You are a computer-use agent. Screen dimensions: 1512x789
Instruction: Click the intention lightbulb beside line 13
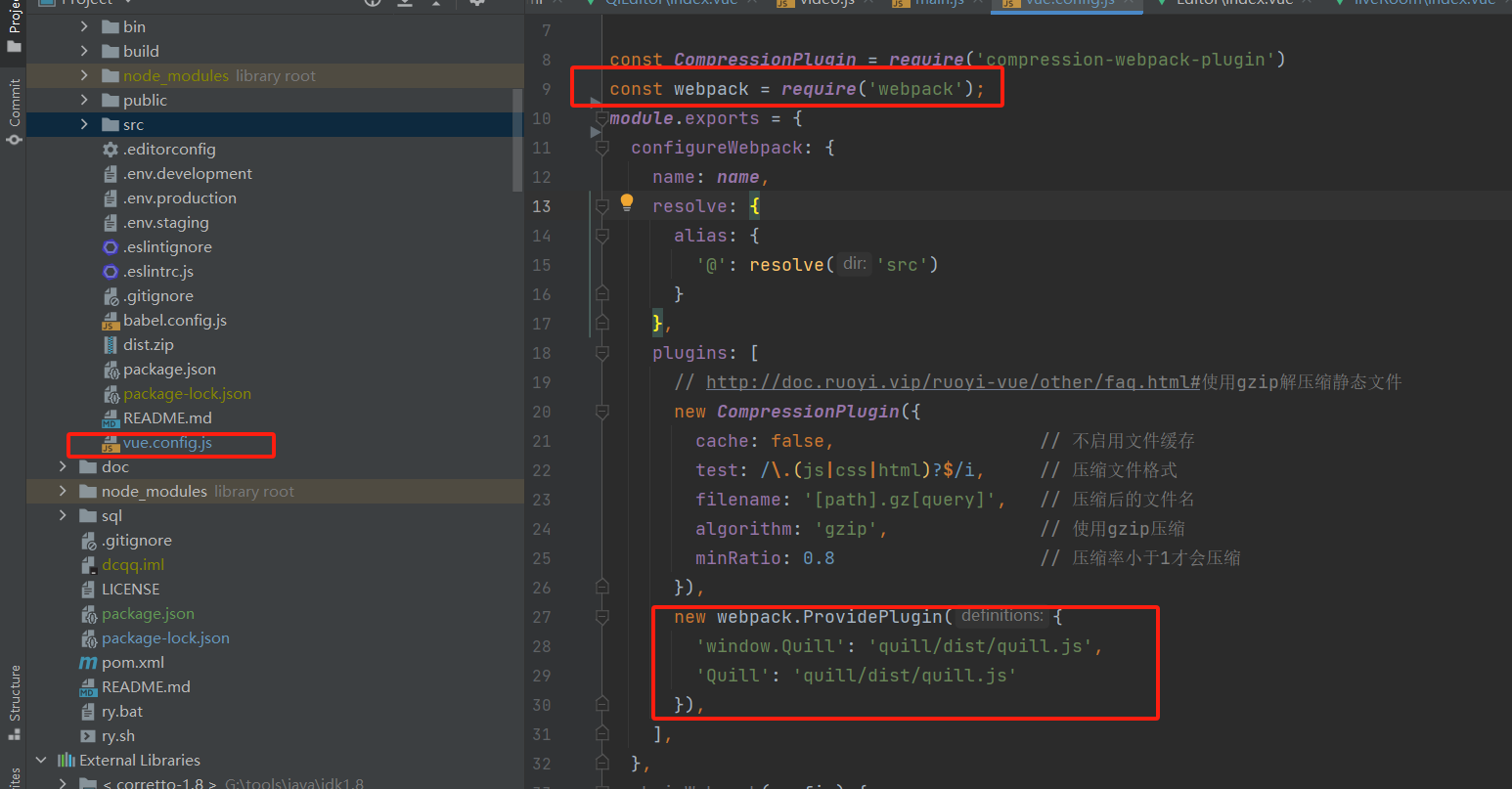[x=626, y=201]
